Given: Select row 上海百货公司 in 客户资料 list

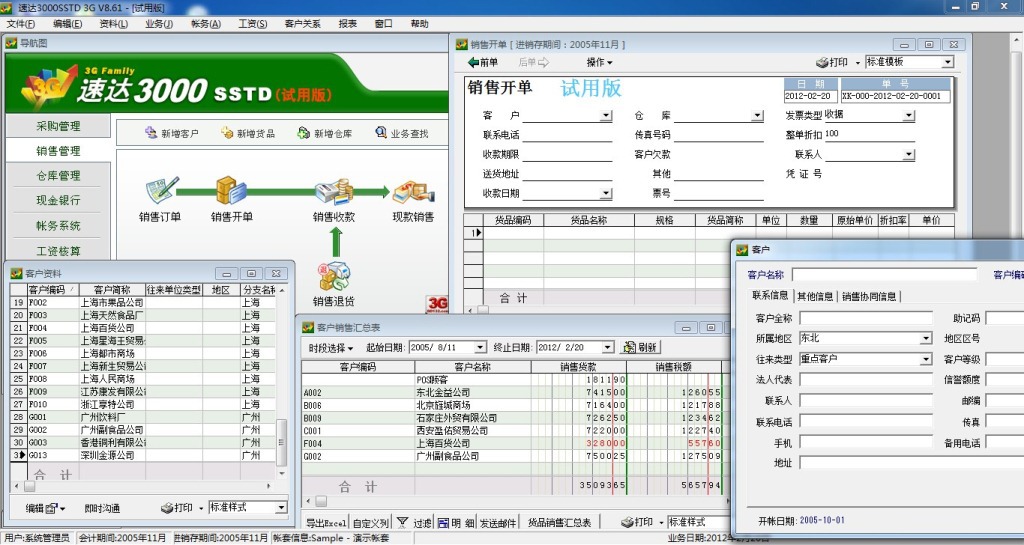Looking at the screenshot, I should click(143, 328).
